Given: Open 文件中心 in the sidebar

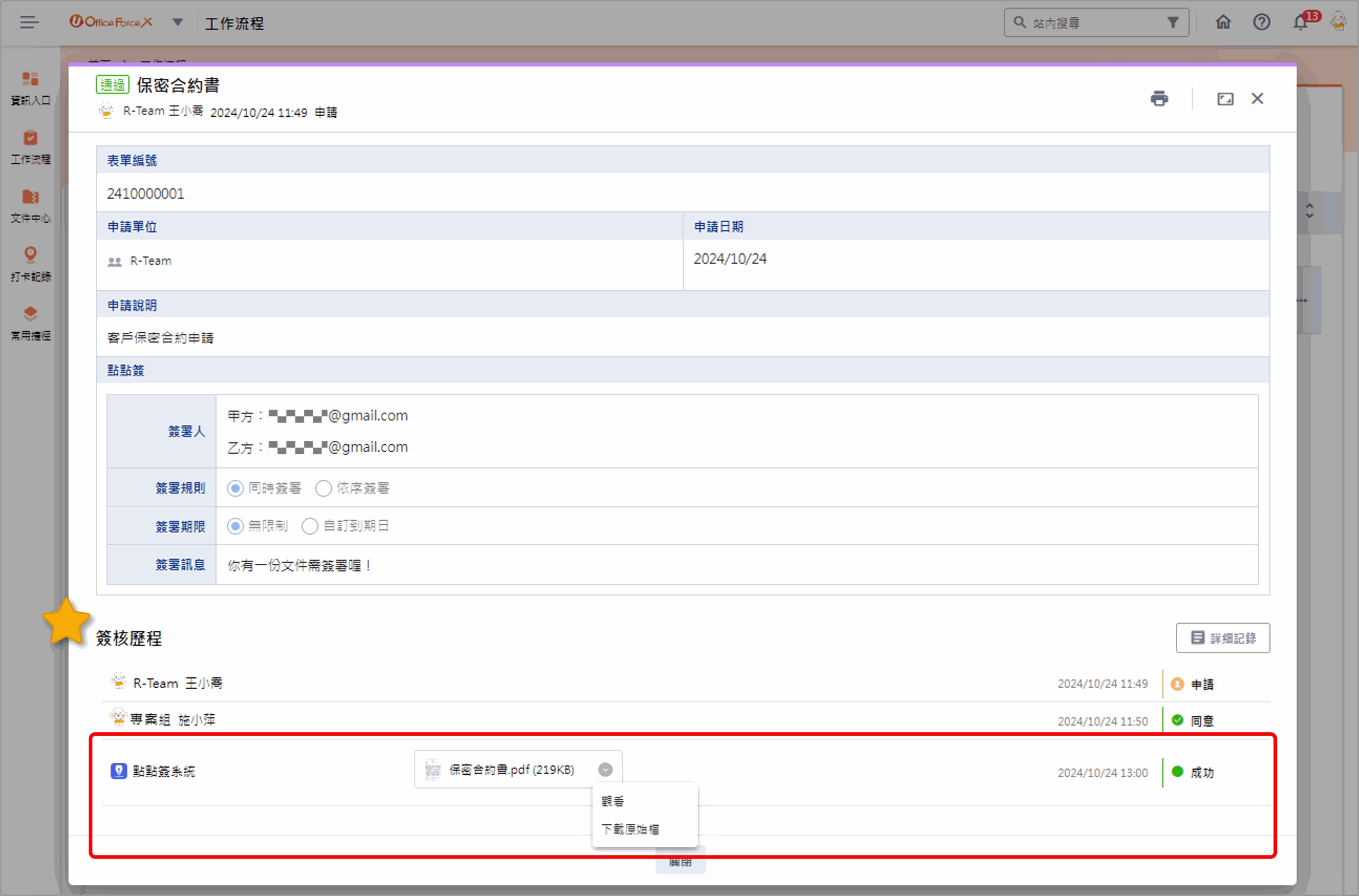Looking at the screenshot, I should coord(30,206).
